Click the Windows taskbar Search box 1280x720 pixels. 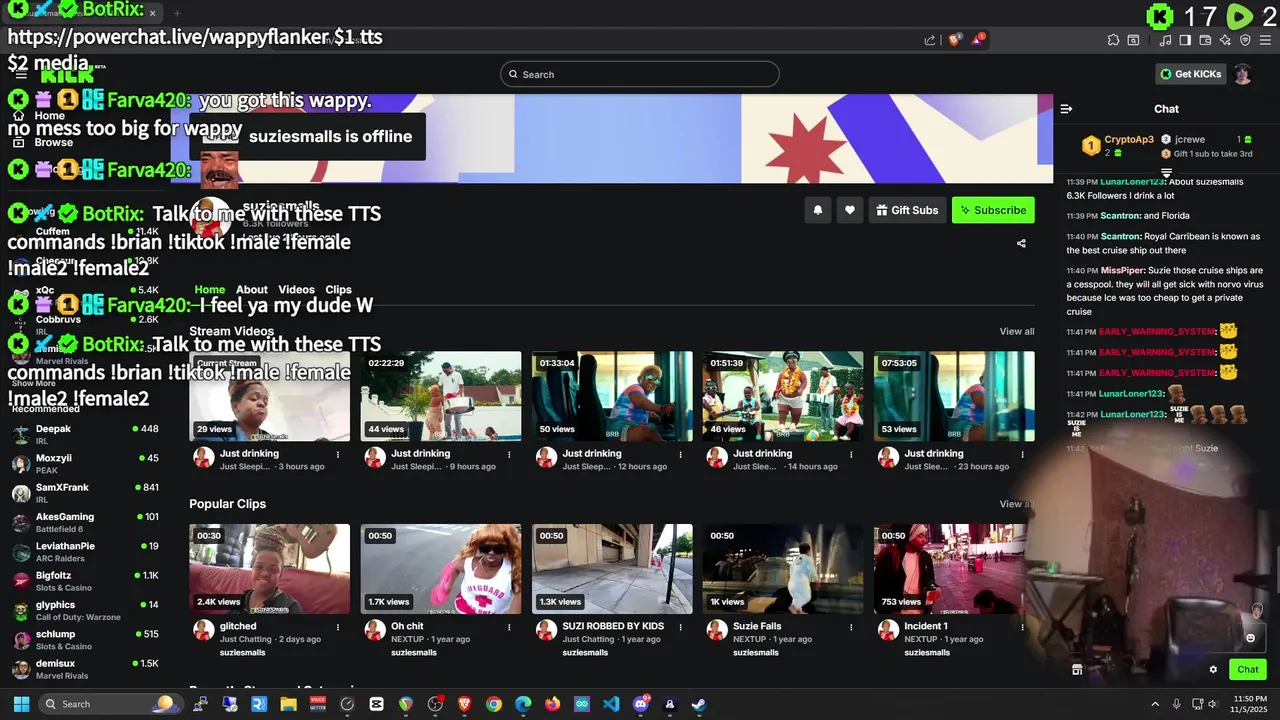110,704
